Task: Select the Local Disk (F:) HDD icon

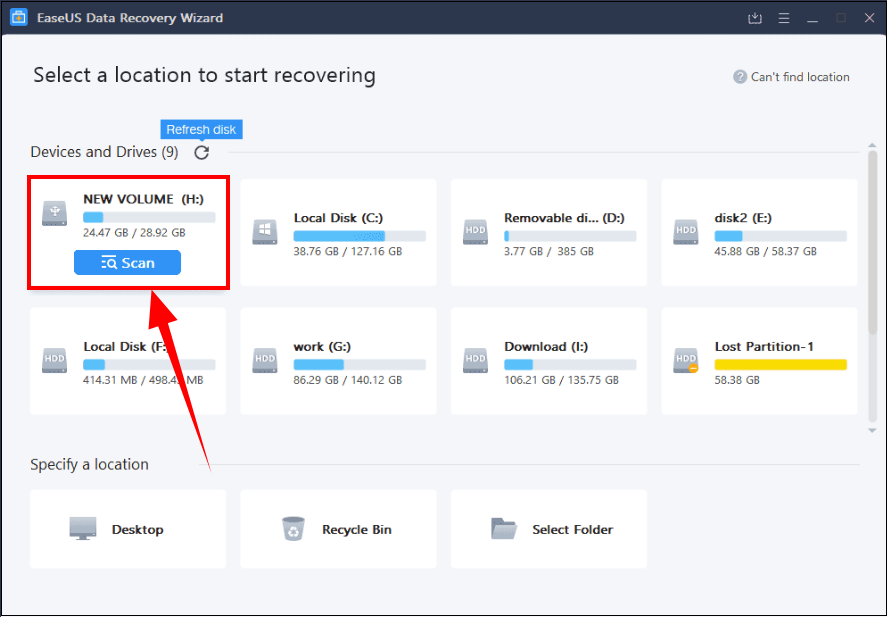Action: 54,360
